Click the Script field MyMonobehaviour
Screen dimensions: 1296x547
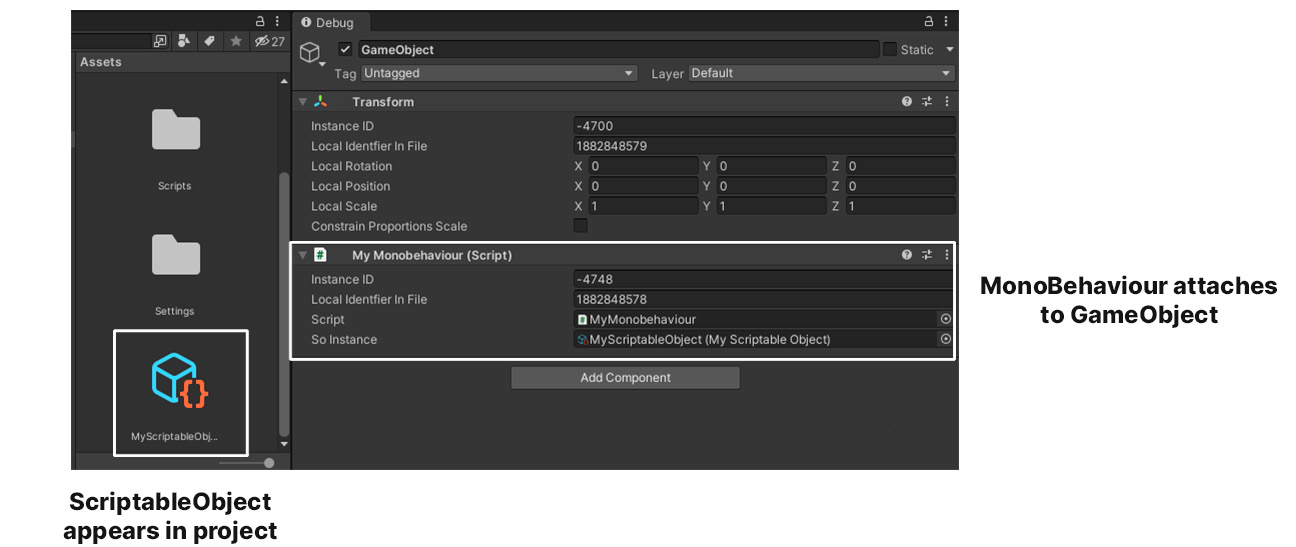pyautogui.click(x=755, y=319)
